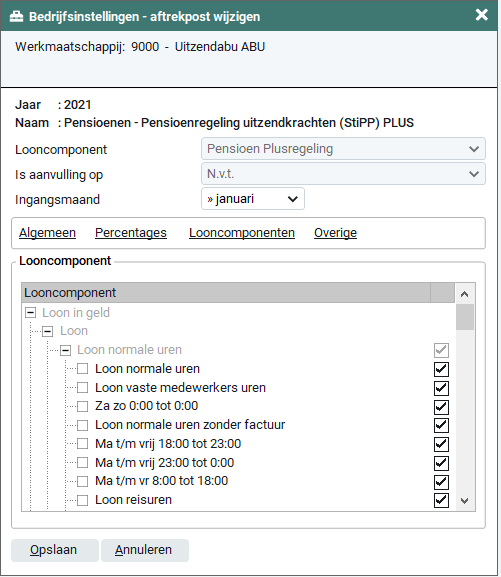Open the Looncomponent Pensioen Plusregeling dropdown
The width and height of the screenshot is (501, 577).
click(x=343, y=149)
